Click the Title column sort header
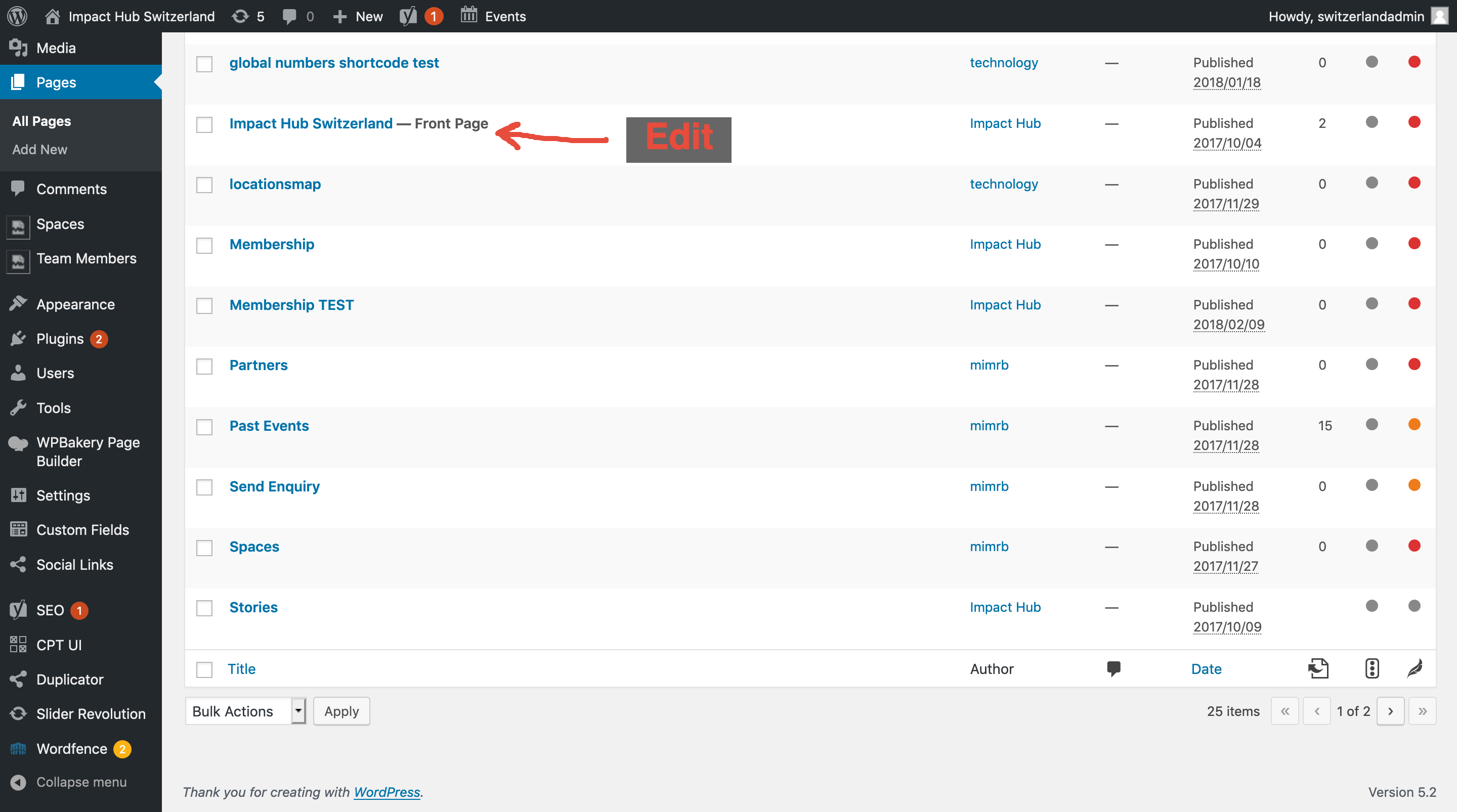Screen dimensions: 1457x812 click(x=241, y=668)
